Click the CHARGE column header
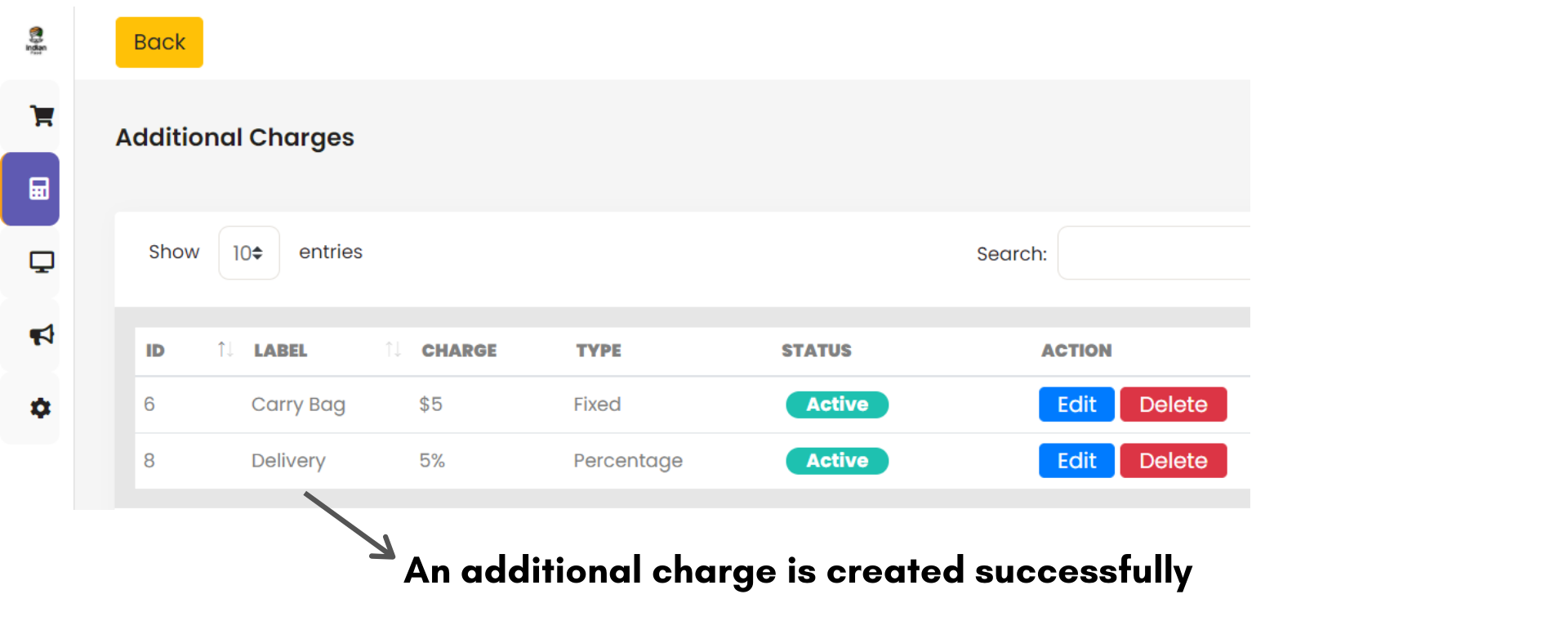This screenshot has width=1568, height=639. click(459, 351)
